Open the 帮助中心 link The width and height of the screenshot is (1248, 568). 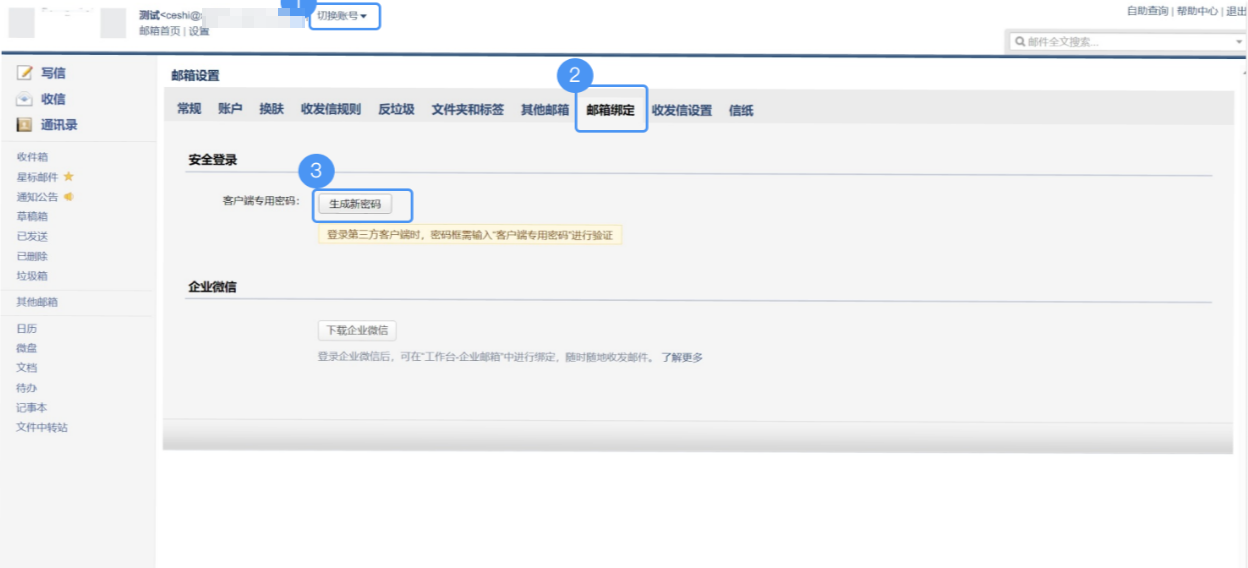point(1197,11)
